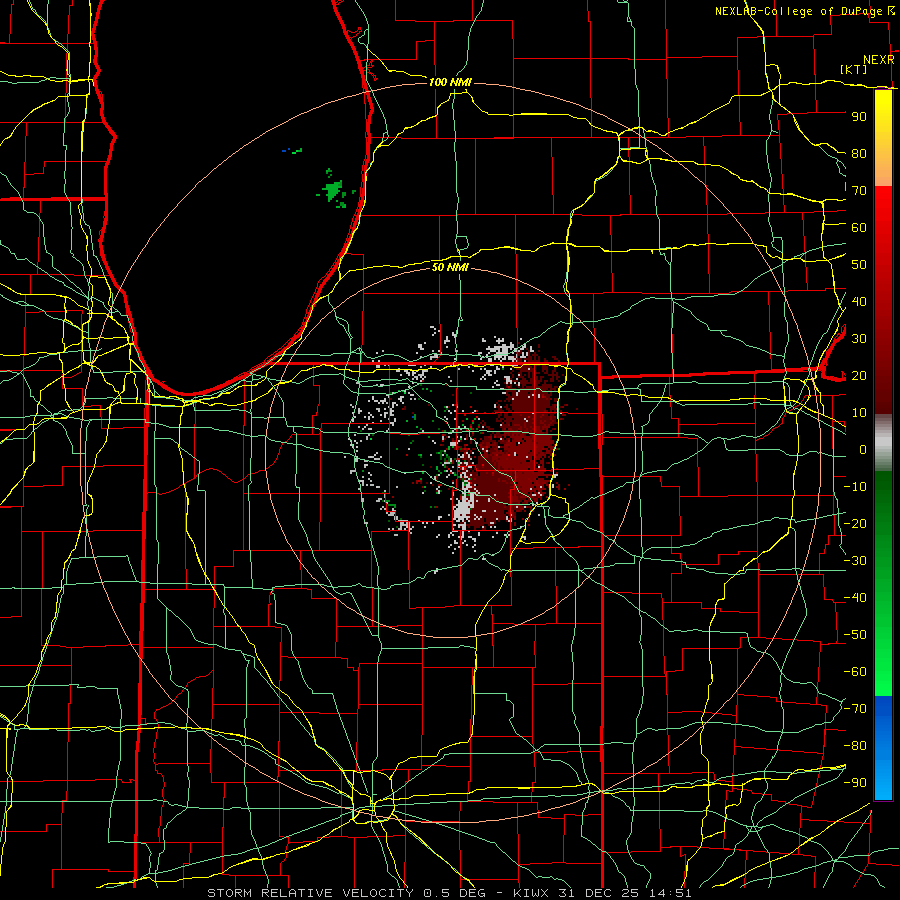Viewport: 900px width, 900px height.
Task: Select the positive 10 scale label
Action: 859,413
